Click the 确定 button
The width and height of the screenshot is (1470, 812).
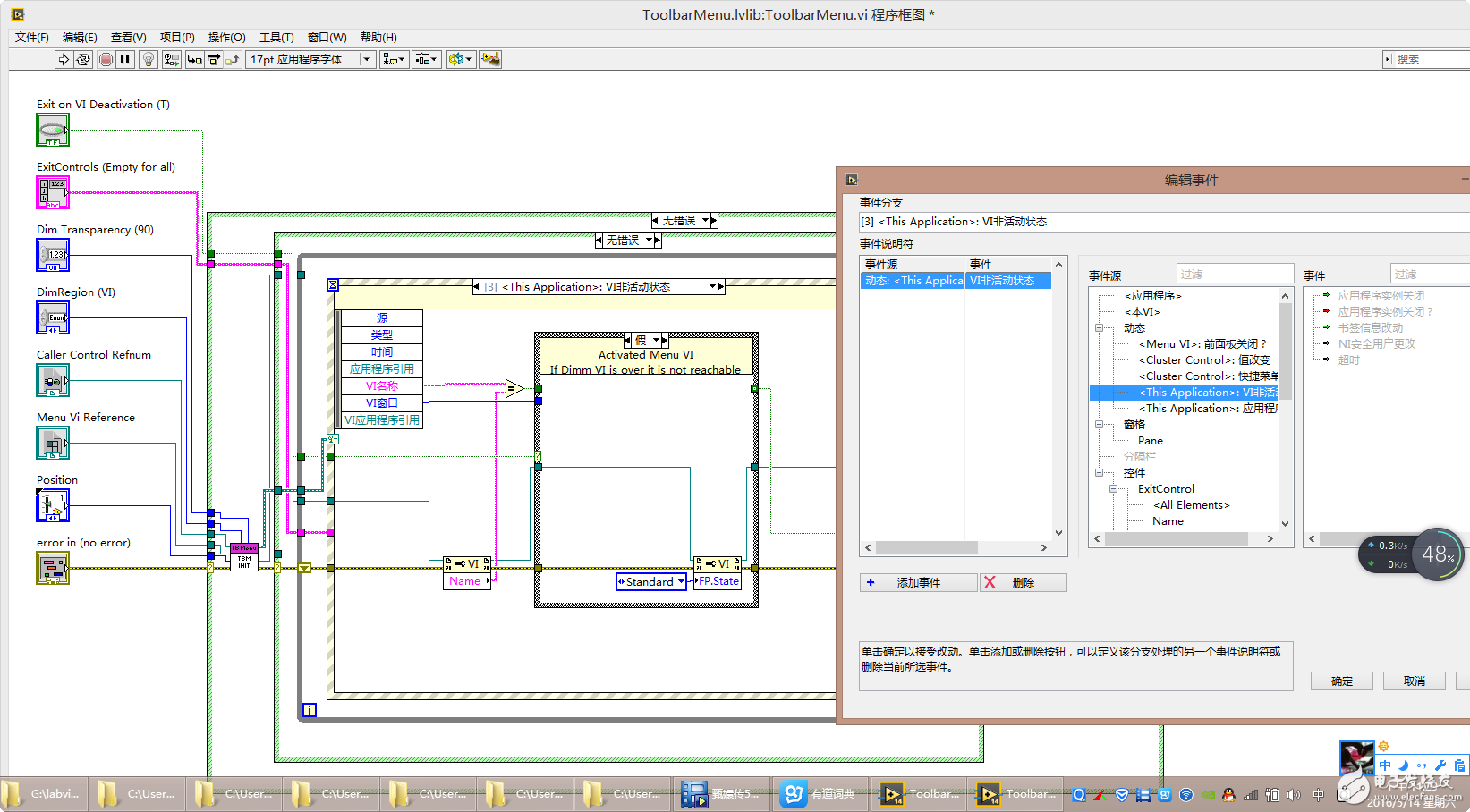(x=1341, y=681)
